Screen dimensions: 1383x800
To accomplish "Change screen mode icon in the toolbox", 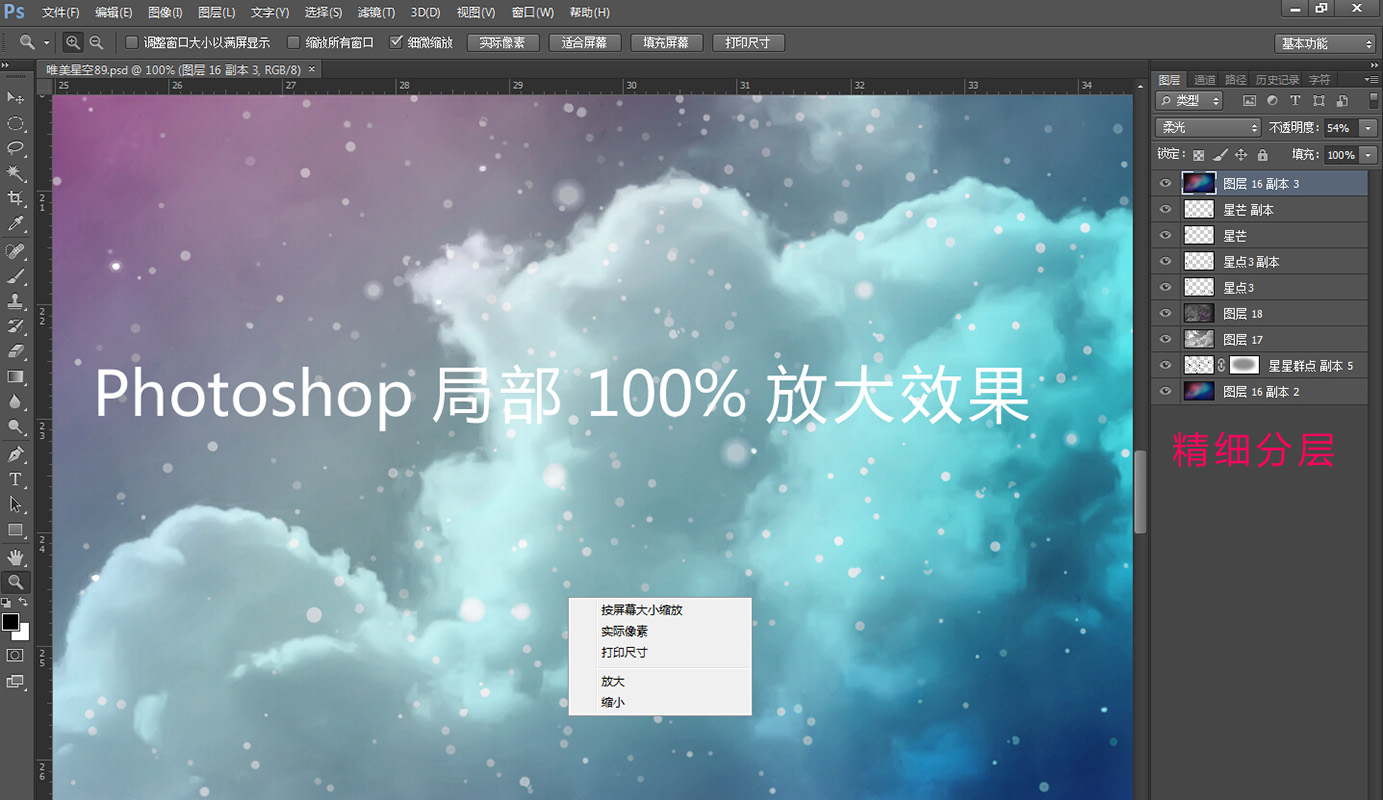I will [15, 682].
